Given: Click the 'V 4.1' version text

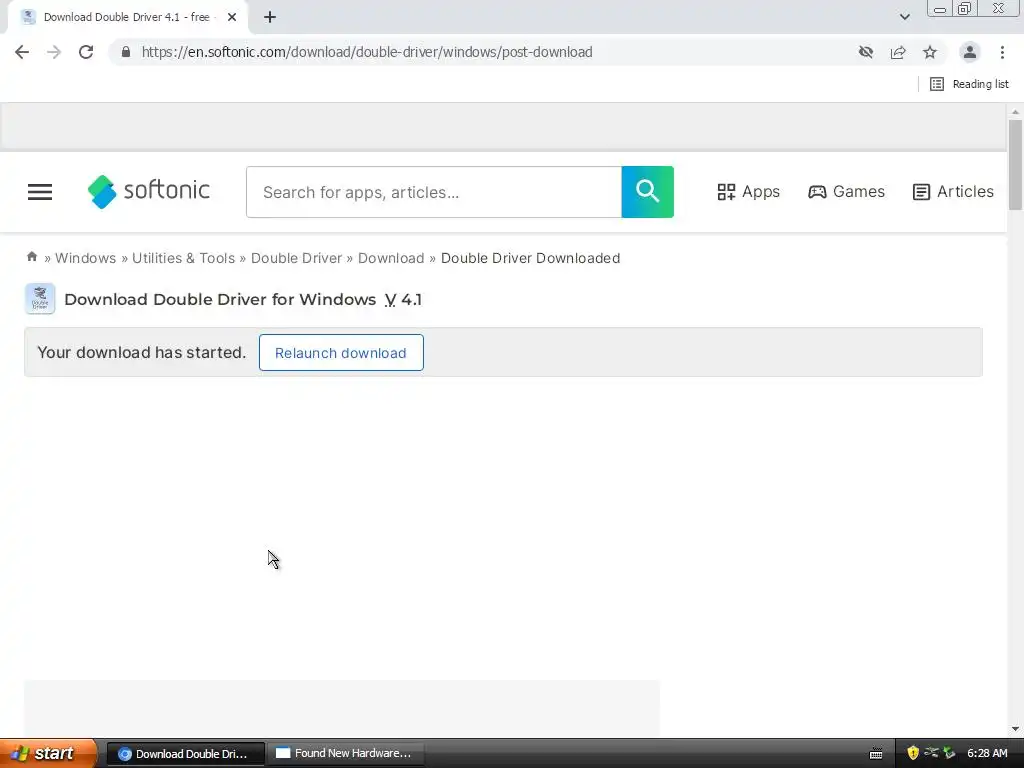Looking at the screenshot, I should [x=403, y=300].
